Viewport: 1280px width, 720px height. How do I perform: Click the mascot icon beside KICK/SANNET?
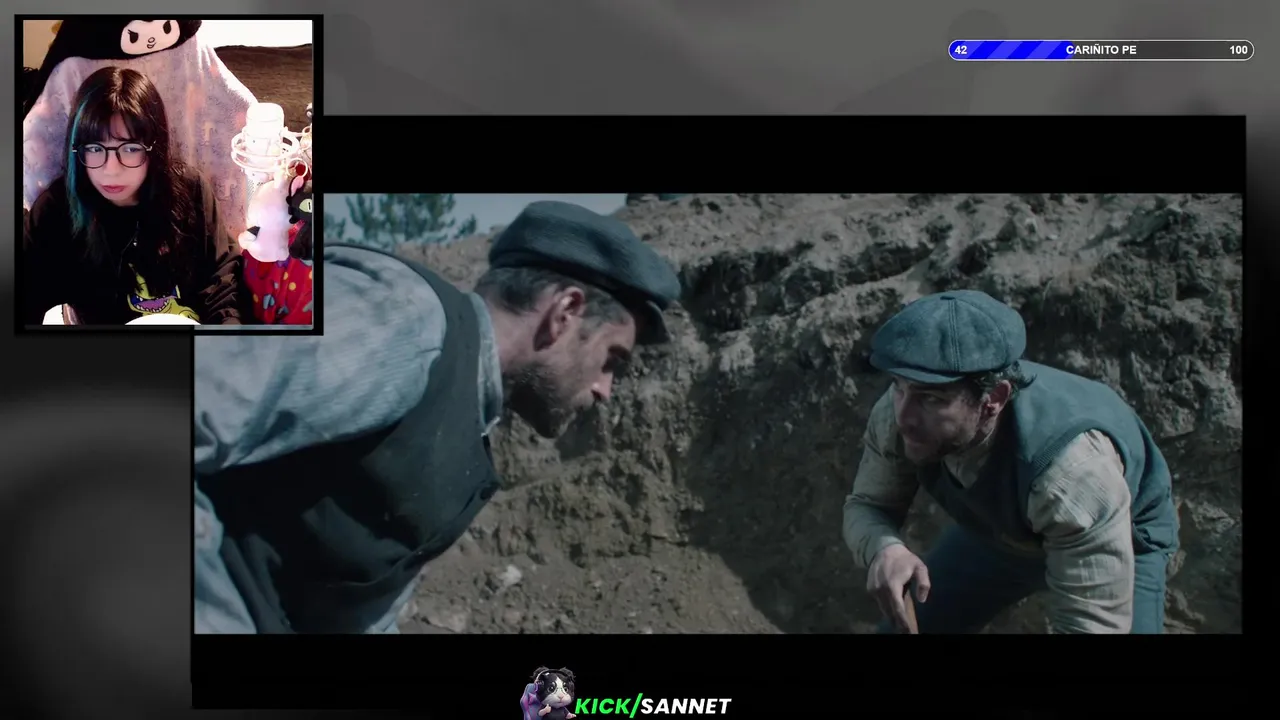[x=547, y=693]
